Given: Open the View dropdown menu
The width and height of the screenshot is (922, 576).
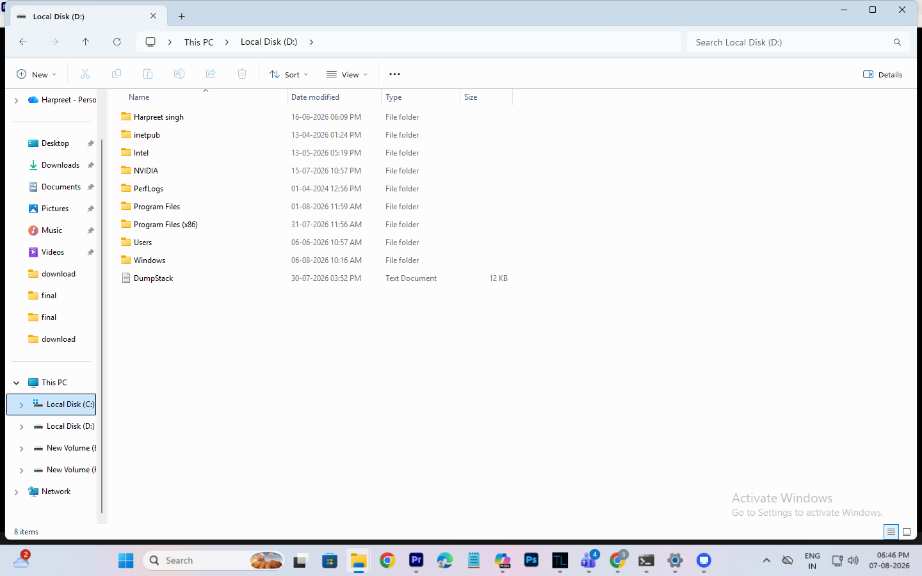Looking at the screenshot, I should tap(347, 75).
